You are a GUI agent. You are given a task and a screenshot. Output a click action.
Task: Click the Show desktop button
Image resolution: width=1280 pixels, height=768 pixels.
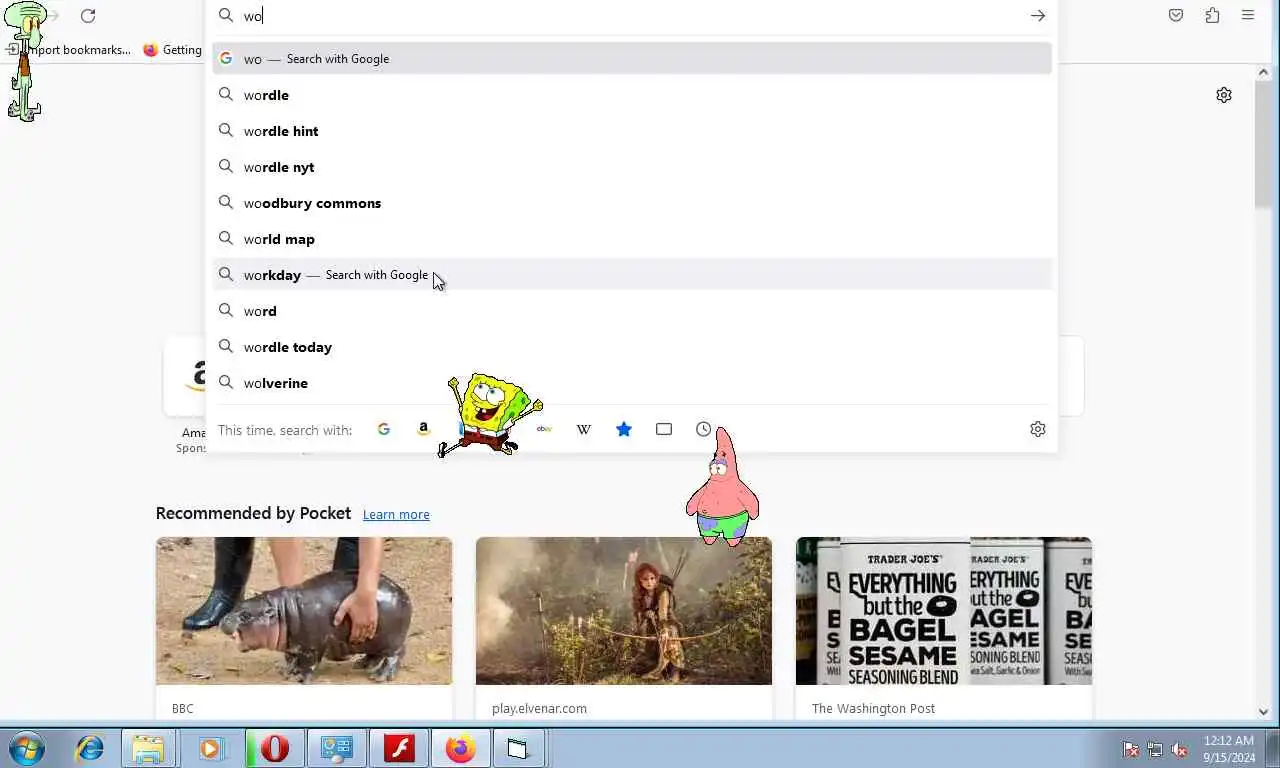(x=1272, y=749)
